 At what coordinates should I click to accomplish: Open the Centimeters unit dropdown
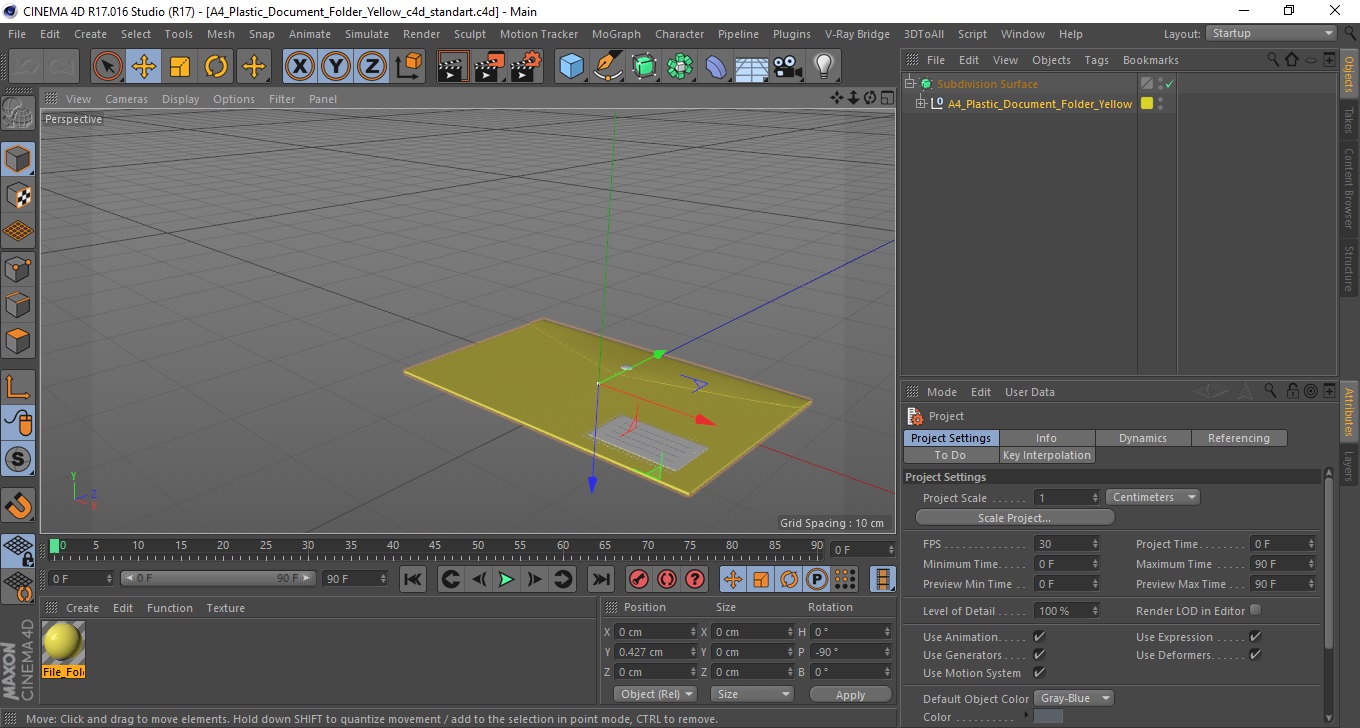tap(1153, 497)
